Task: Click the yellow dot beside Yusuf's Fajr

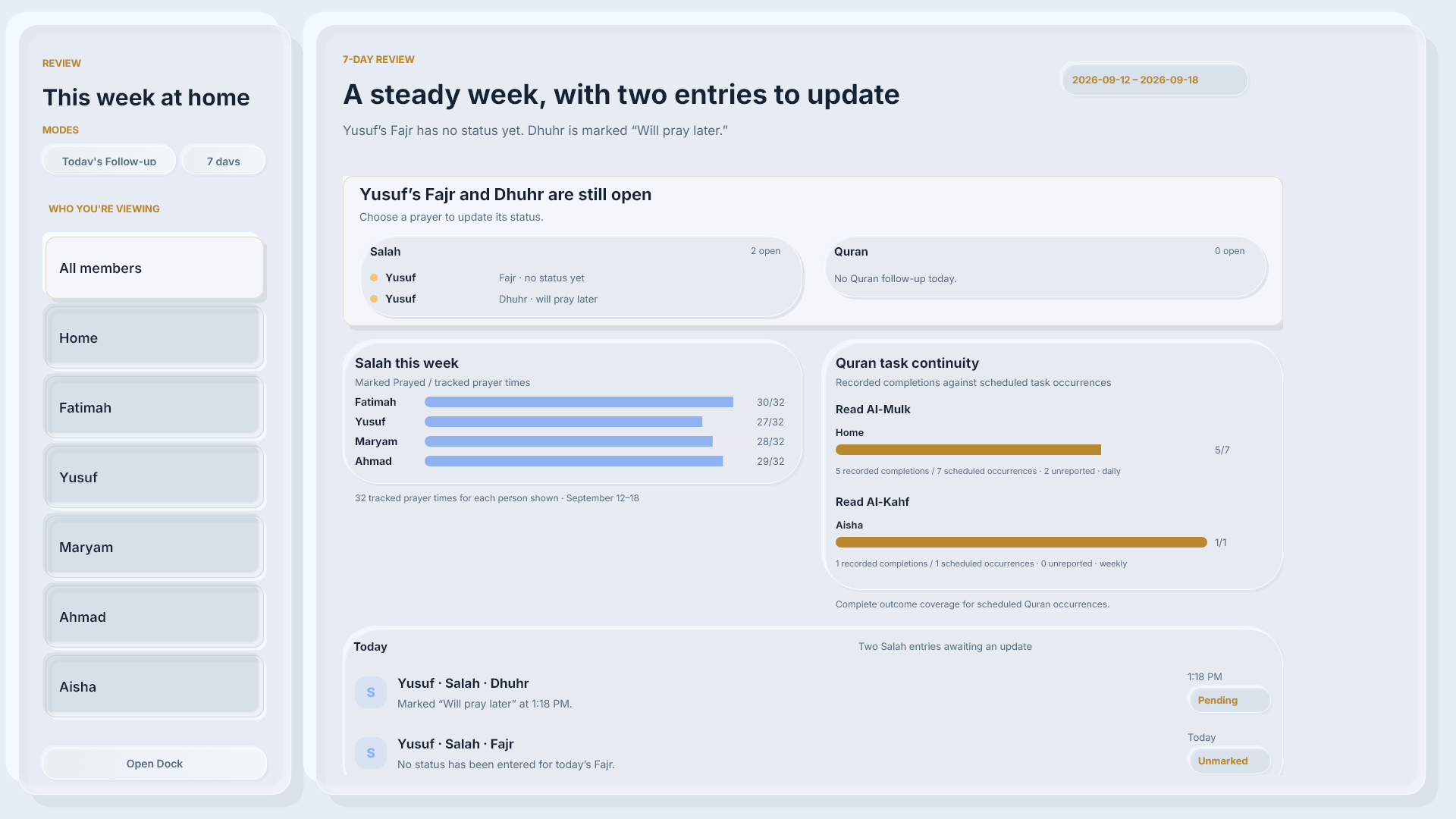Action: 374,278
